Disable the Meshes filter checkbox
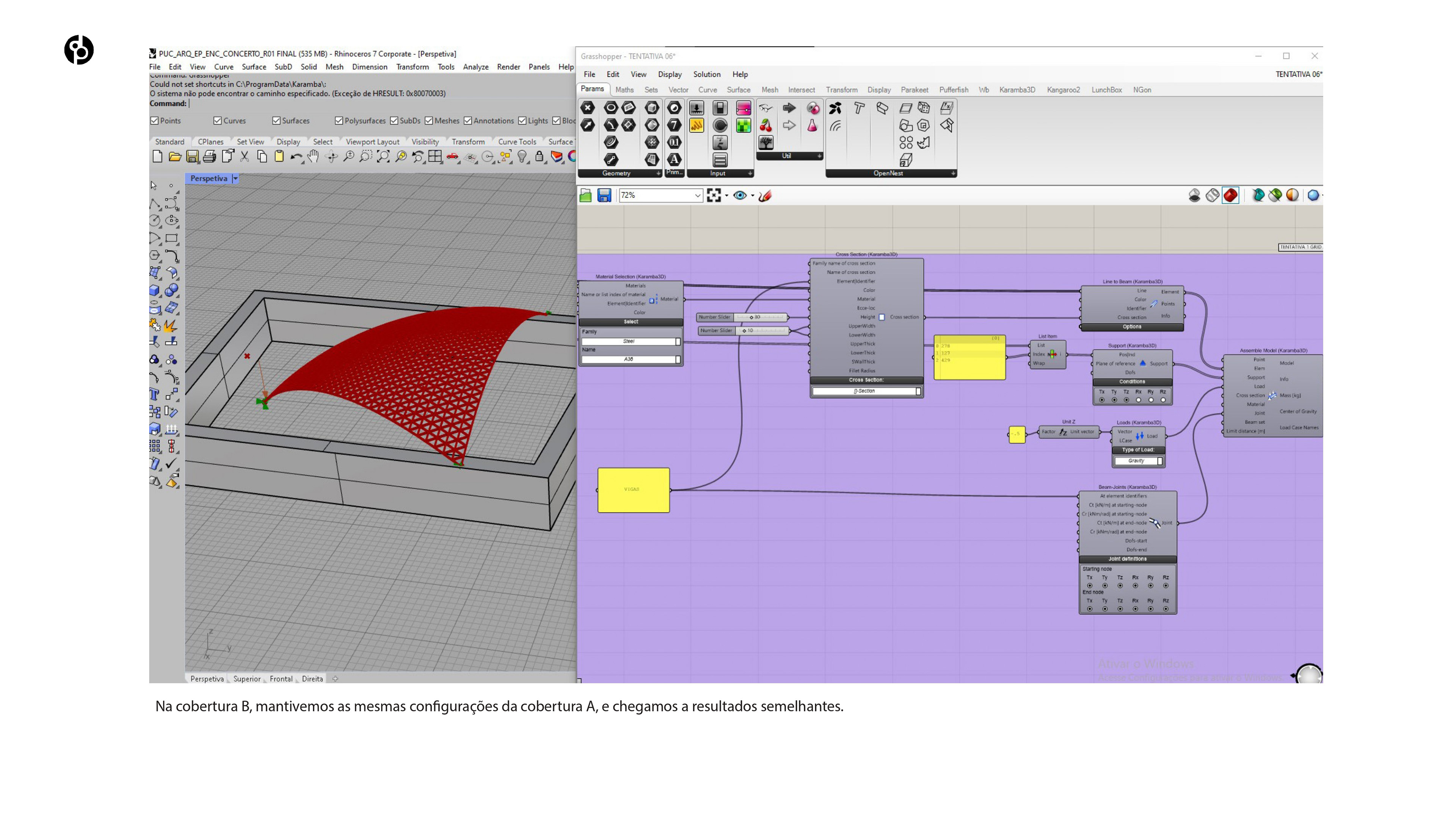This screenshot has height=819, width=1456. (x=429, y=121)
